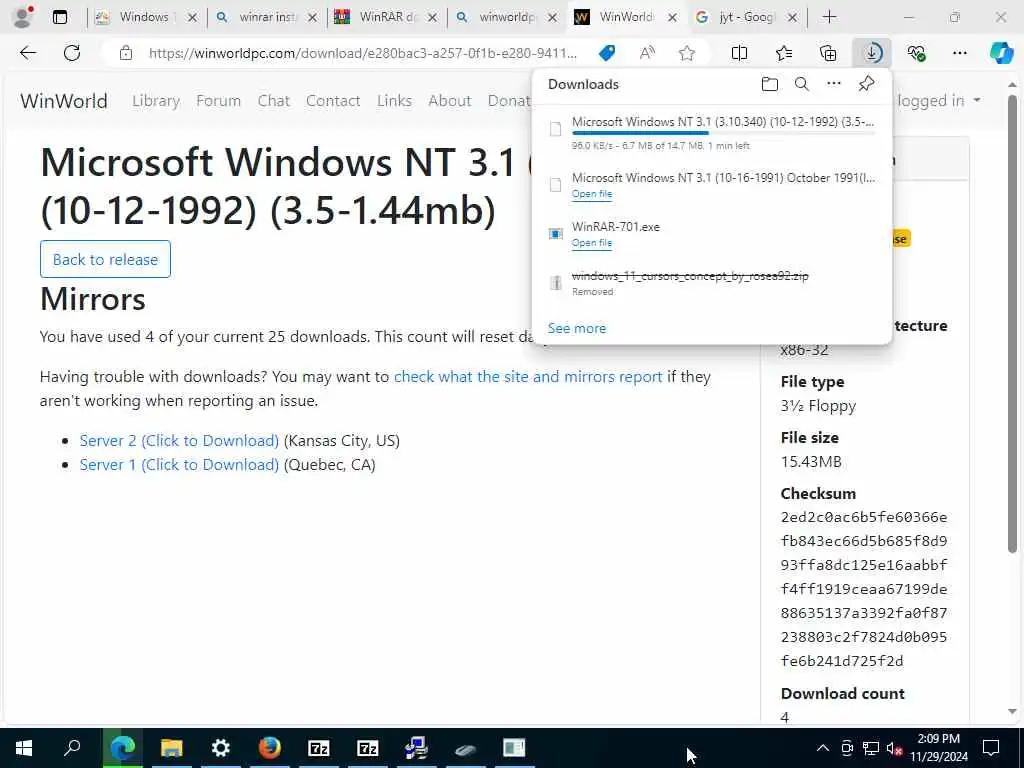Open Settings gear from taskbar
Screen dimensions: 1024x768
click(221, 748)
